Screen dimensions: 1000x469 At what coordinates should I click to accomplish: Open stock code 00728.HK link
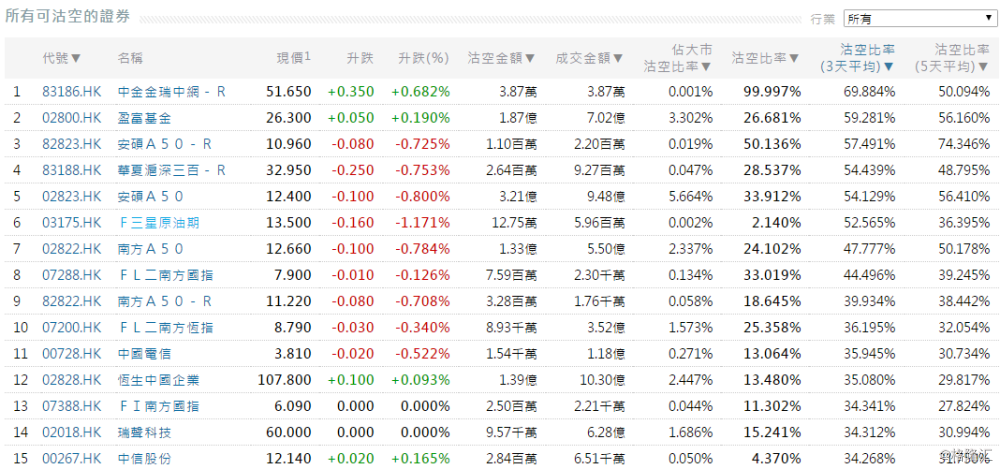(71, 354)
